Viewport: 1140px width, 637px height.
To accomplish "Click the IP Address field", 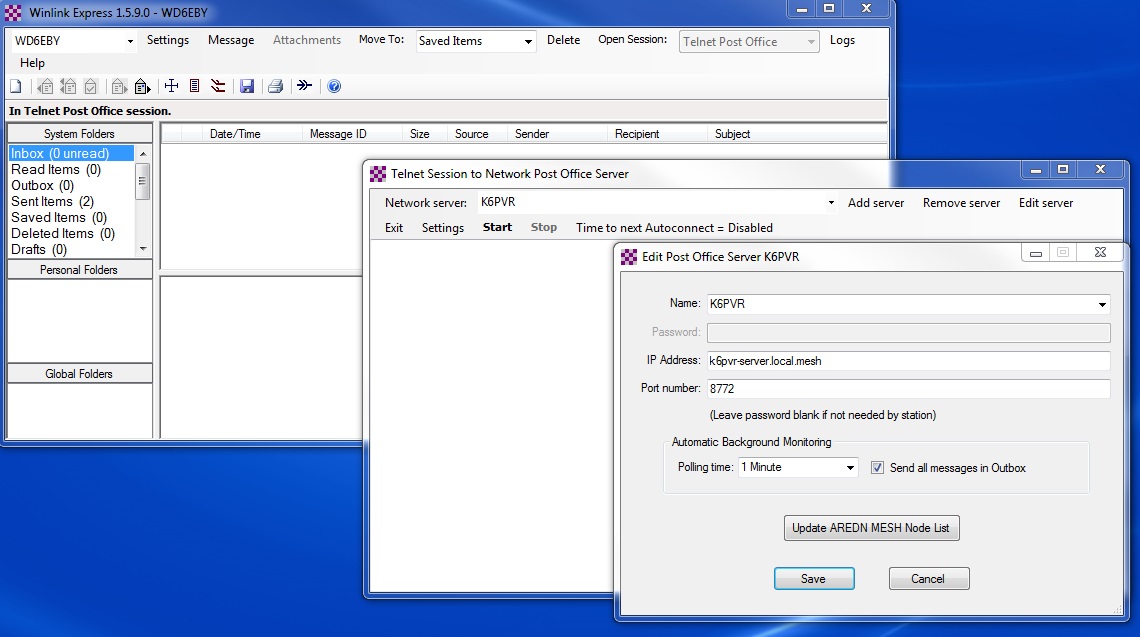I will click(x=909, y=361).
